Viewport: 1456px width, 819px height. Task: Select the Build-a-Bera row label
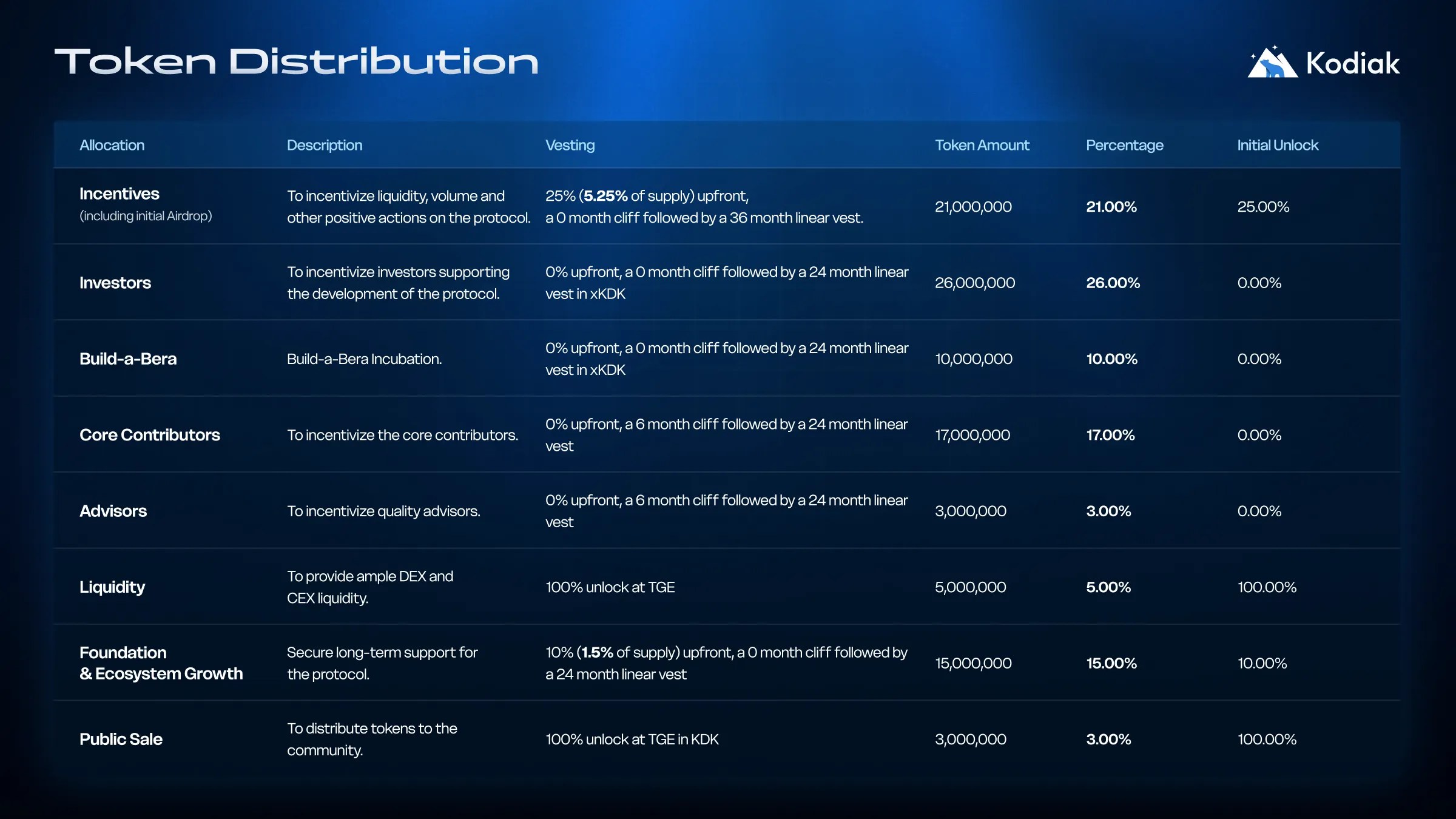pyautogui.click(x=128, y=359)
